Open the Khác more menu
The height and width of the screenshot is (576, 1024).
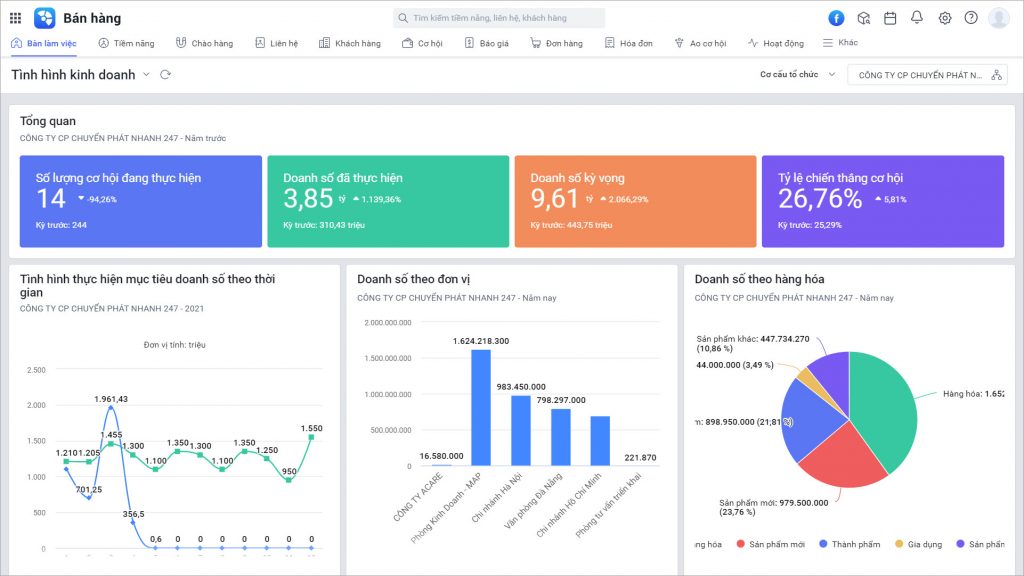click(x=840, y=42)
